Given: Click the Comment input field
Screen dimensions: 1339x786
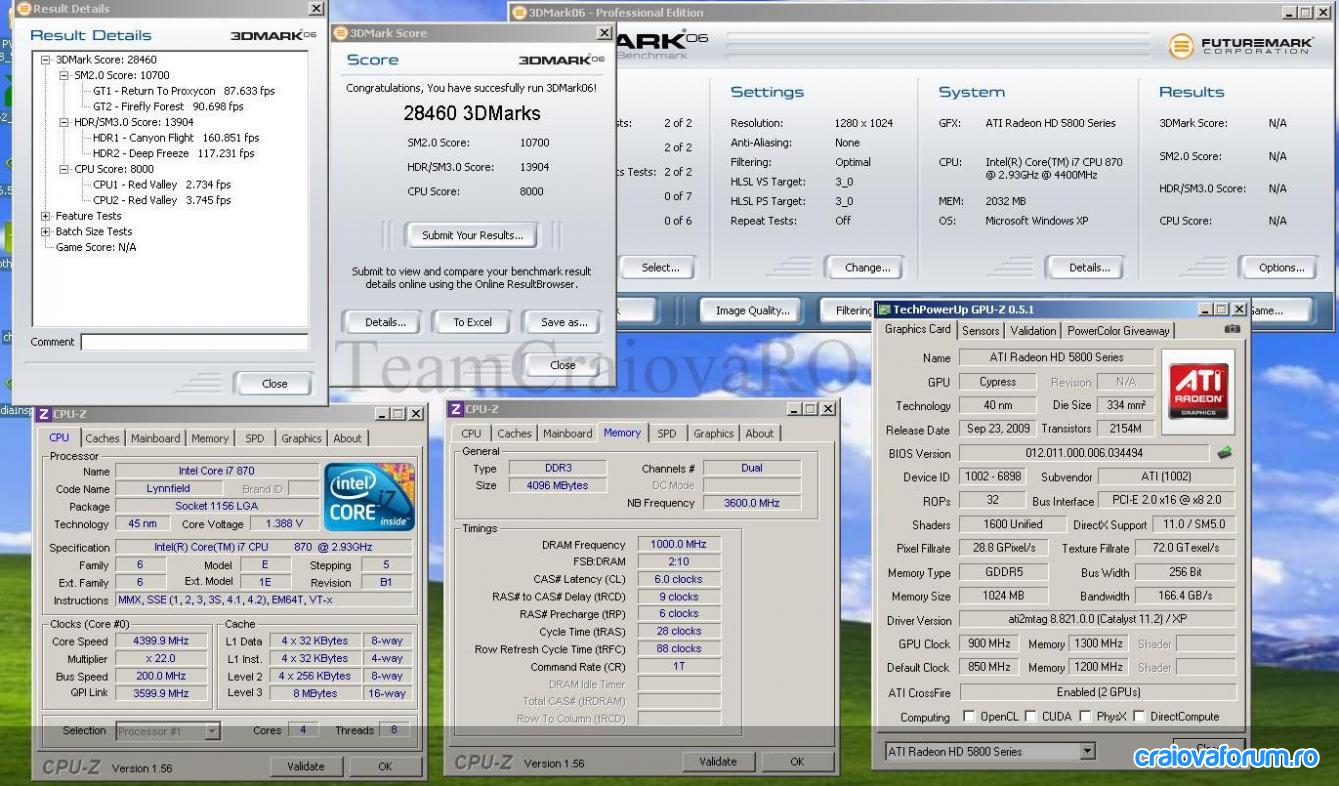Looking at the screenshot, I should click(x=194, y=341).
